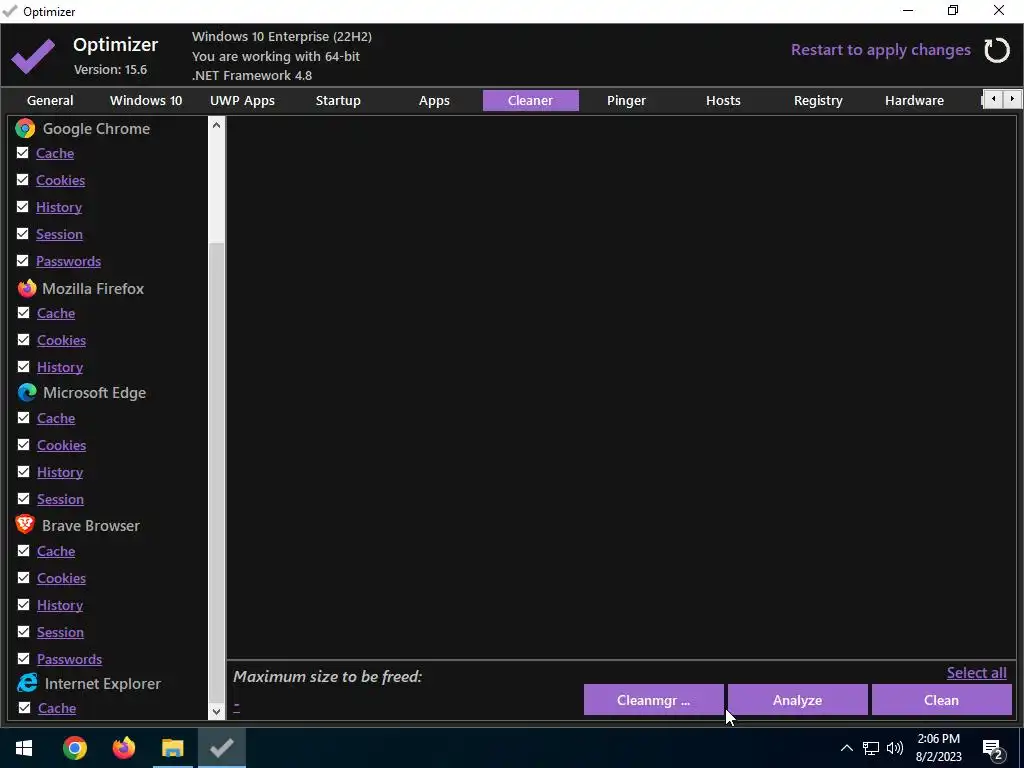Open the Apps tab
The height and width of the screenshot is (768, 1024).
pyautogui.click(x=434, y=101)
